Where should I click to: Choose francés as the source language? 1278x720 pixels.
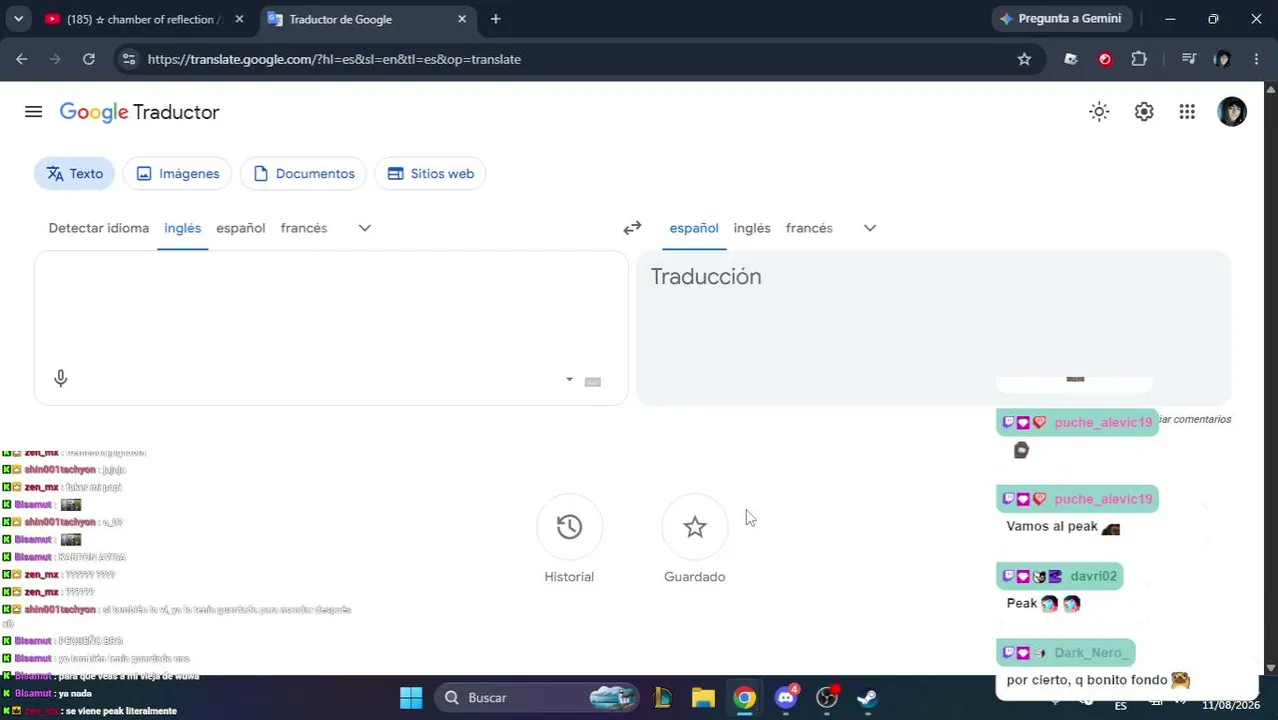304,228
